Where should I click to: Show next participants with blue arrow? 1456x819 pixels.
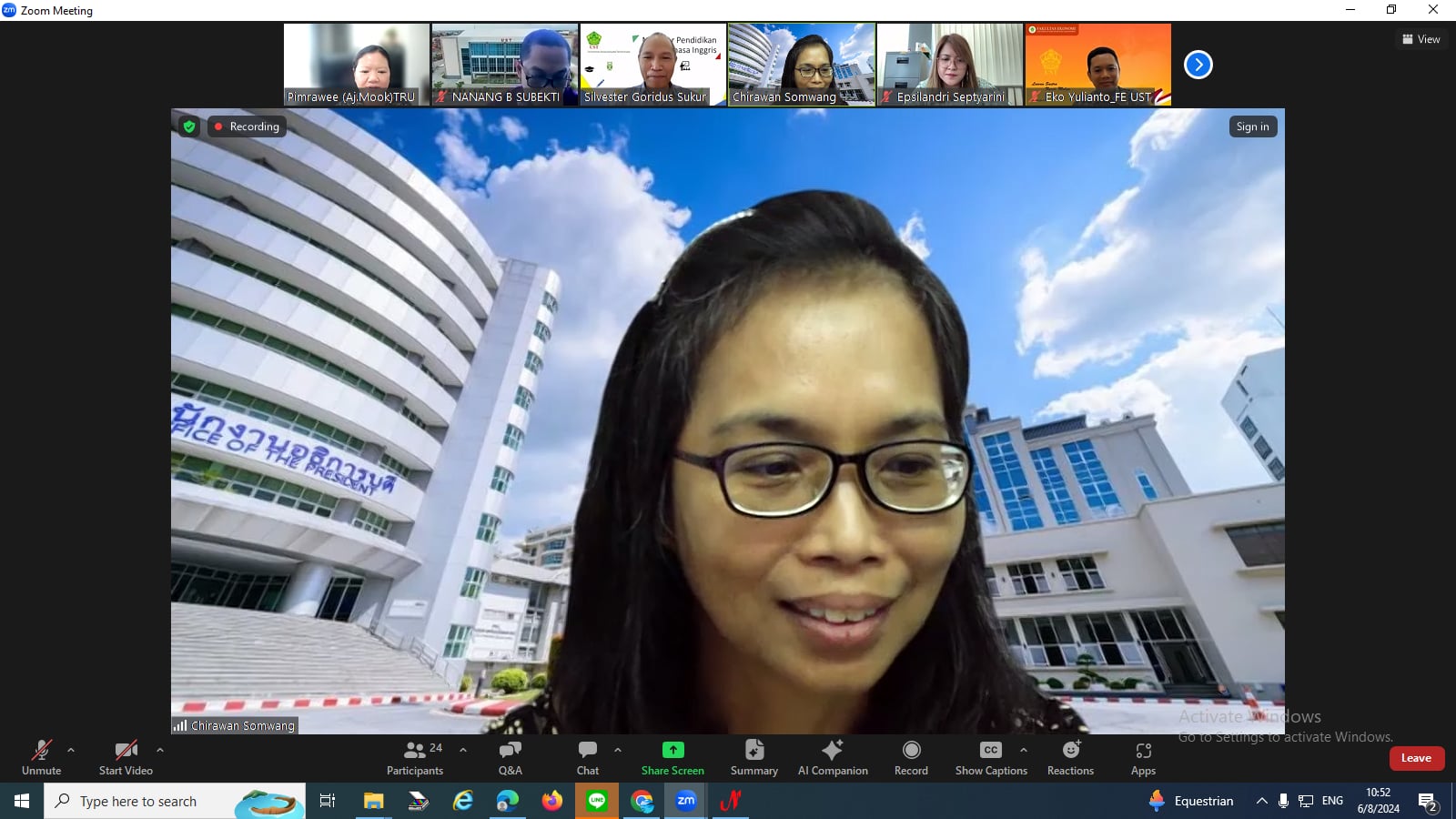(1198, 65)
